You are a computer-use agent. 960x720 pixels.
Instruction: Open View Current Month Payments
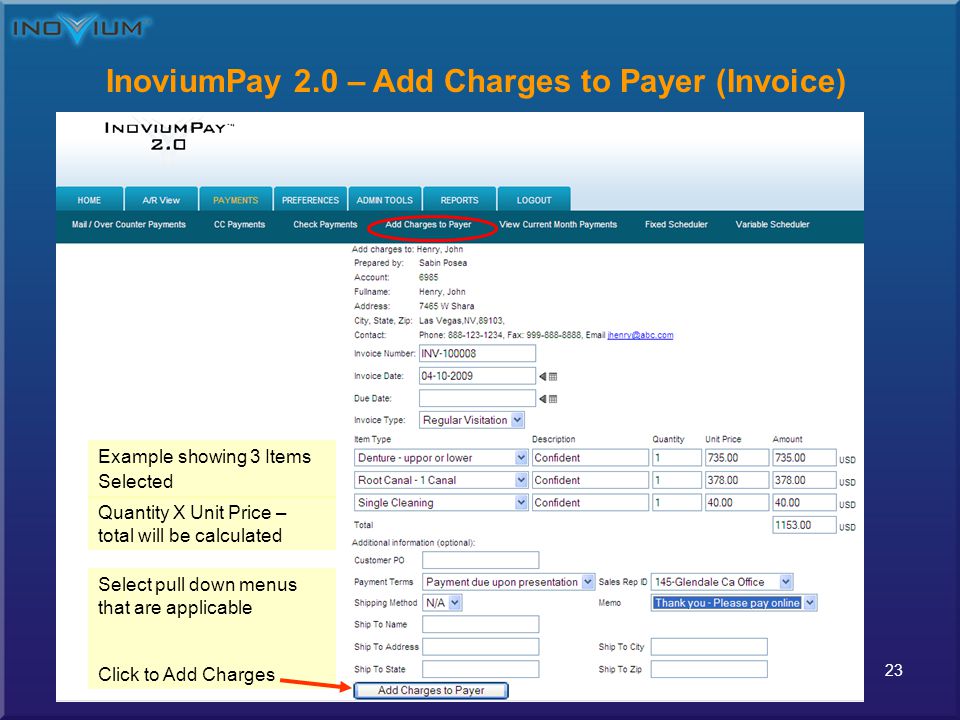(558, 225)
